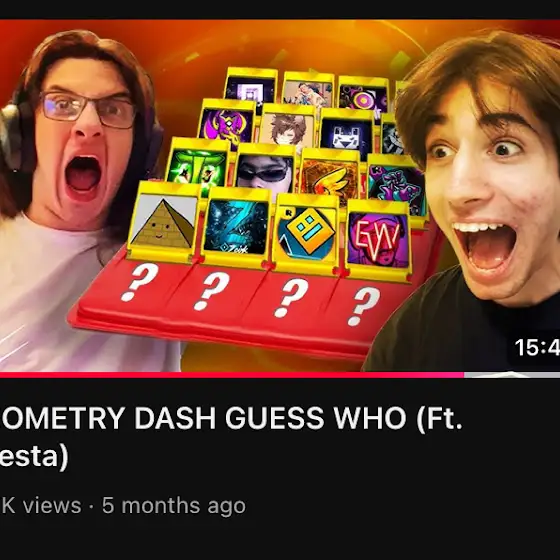Click the views and 5 months ago text
560x560 pixels.
123,506
